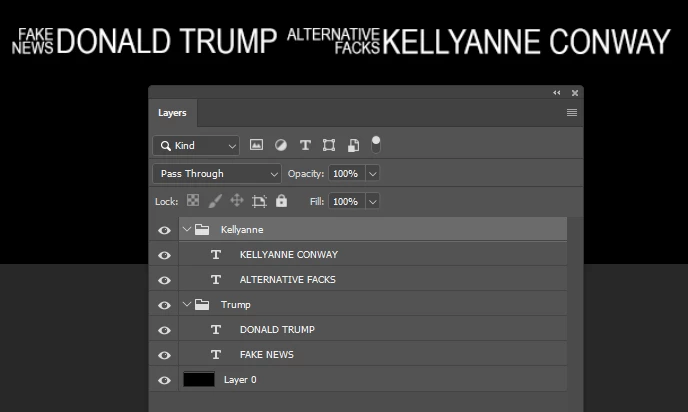Open the Opacity slider dropdown arrow

(x=373, y=174)
